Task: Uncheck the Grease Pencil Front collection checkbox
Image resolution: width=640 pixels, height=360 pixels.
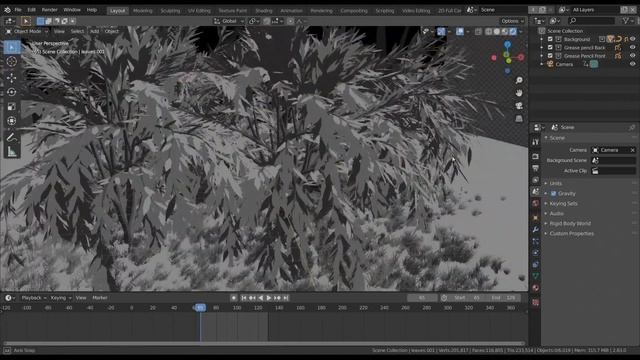Action: click(x=550, y=56)
